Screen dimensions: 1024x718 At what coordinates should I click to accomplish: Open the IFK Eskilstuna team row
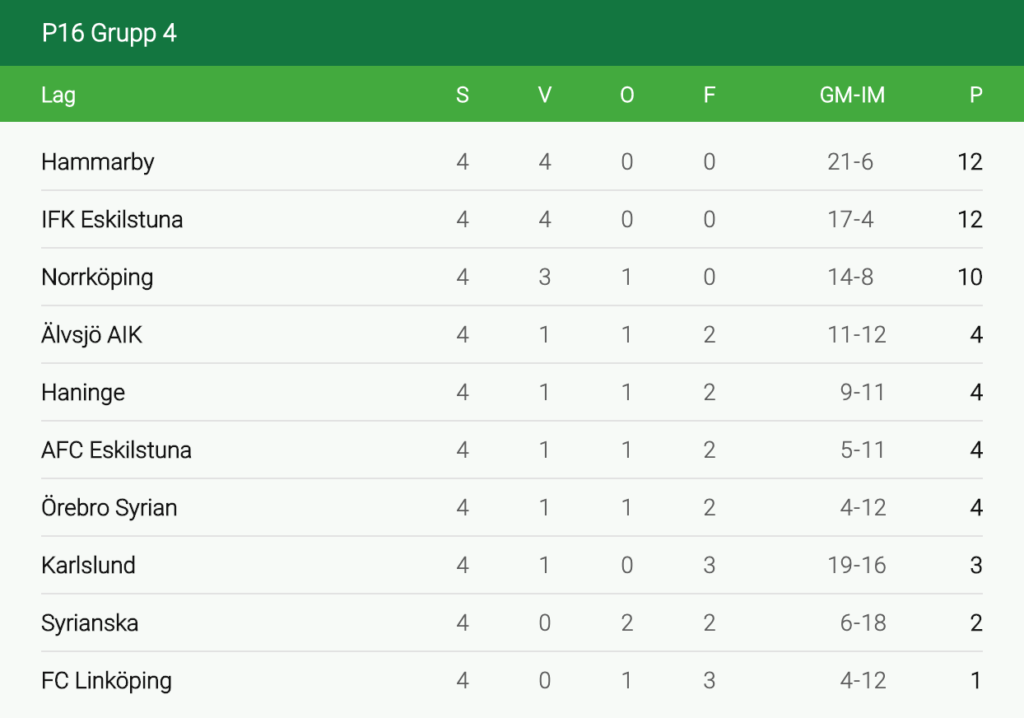[112, 220]
